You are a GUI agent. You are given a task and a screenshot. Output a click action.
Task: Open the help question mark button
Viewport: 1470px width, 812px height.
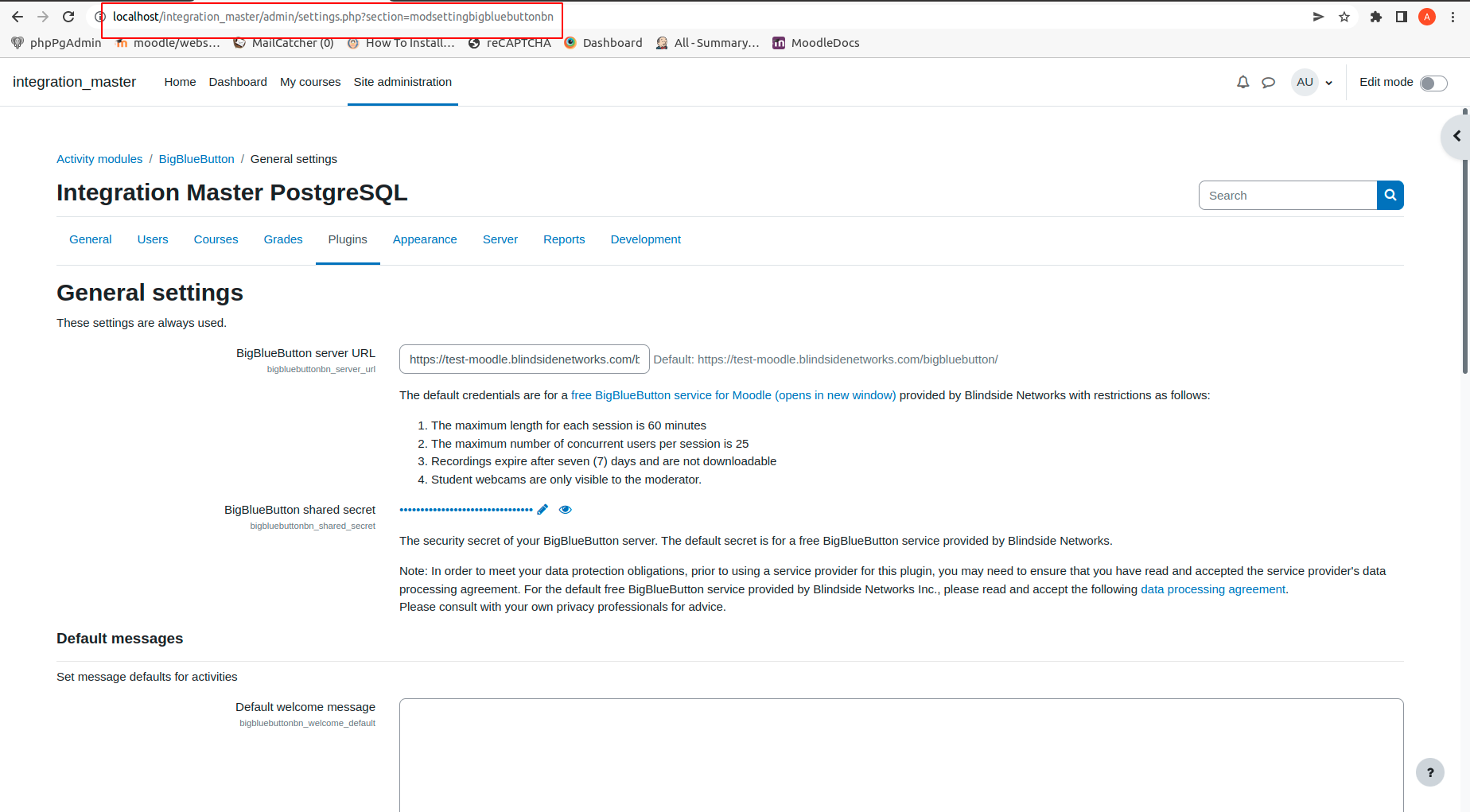(x=1430, y=772)
